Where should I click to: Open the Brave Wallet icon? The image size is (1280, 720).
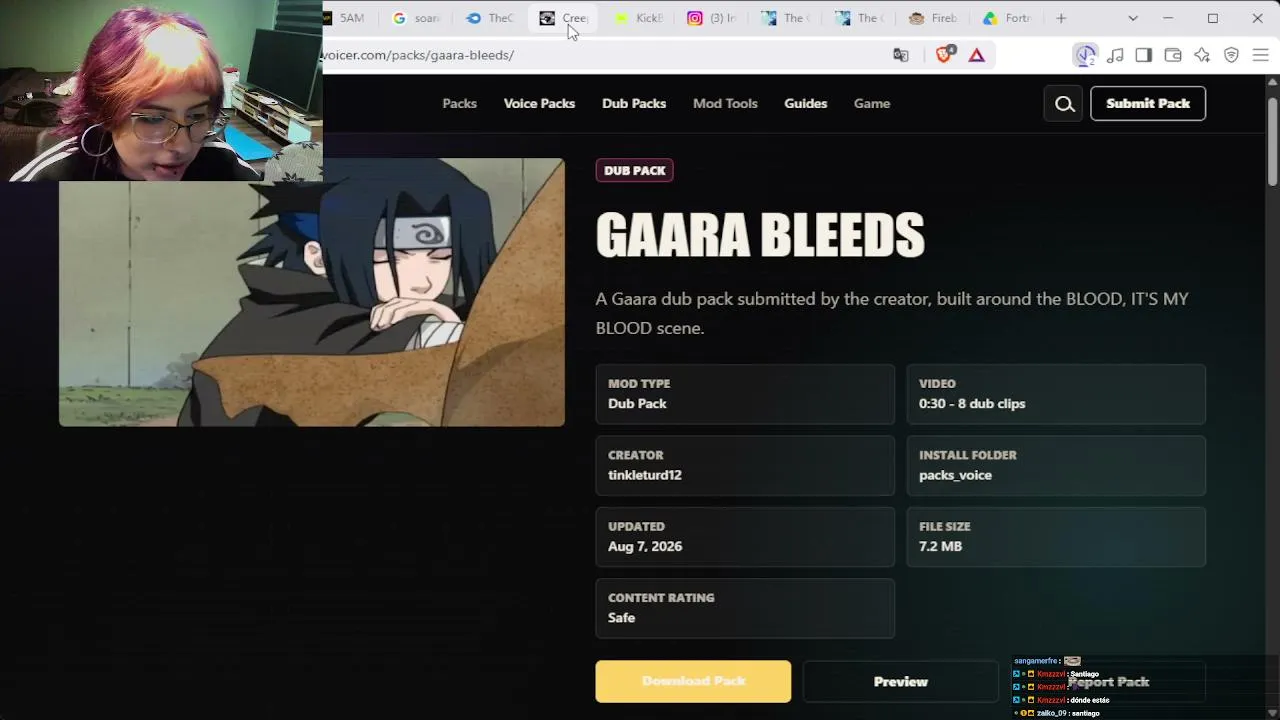click(1173, 55)
